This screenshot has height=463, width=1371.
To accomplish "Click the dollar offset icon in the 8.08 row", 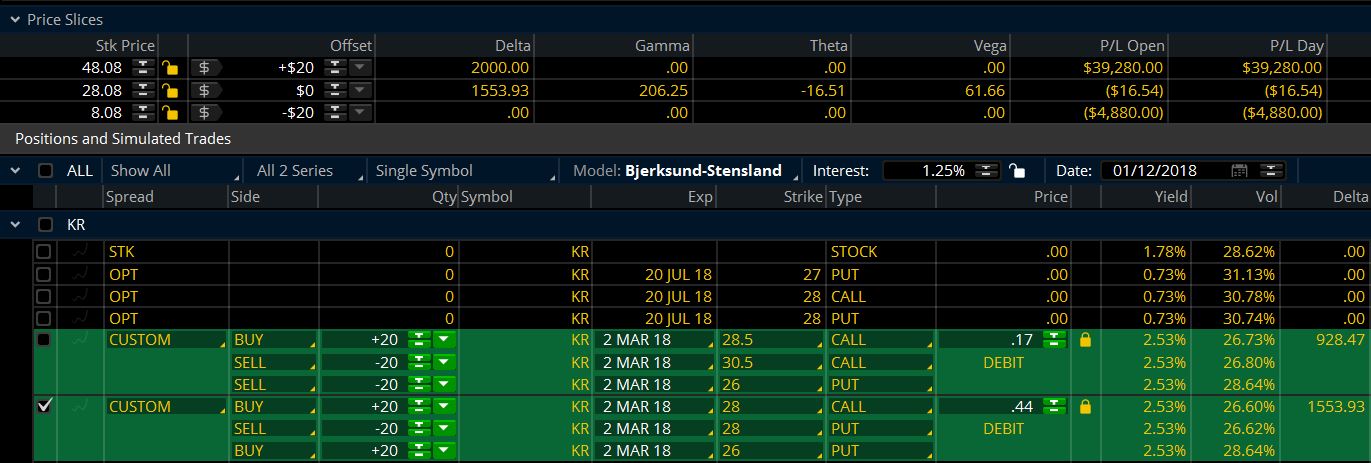I will 204,113.
